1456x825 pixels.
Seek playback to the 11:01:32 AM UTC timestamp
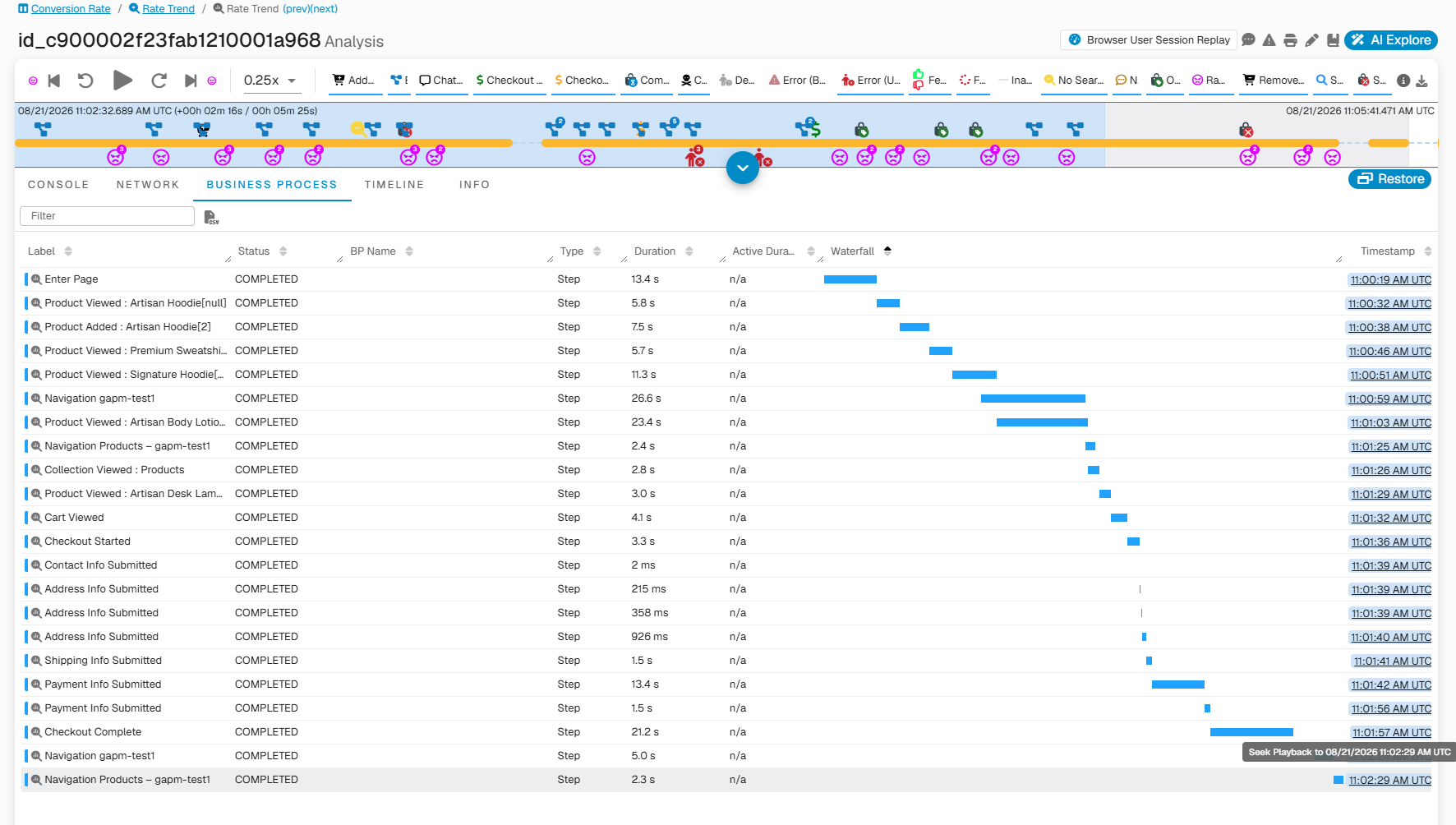(1391, 519)
